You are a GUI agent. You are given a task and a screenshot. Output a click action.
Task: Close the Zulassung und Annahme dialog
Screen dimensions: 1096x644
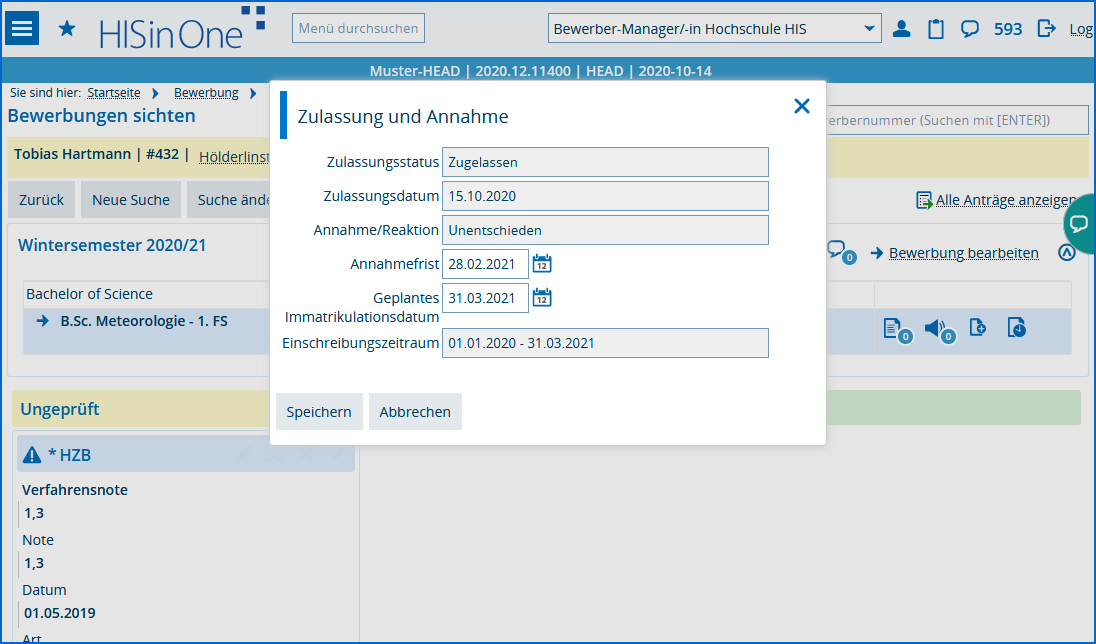point(802,106)
